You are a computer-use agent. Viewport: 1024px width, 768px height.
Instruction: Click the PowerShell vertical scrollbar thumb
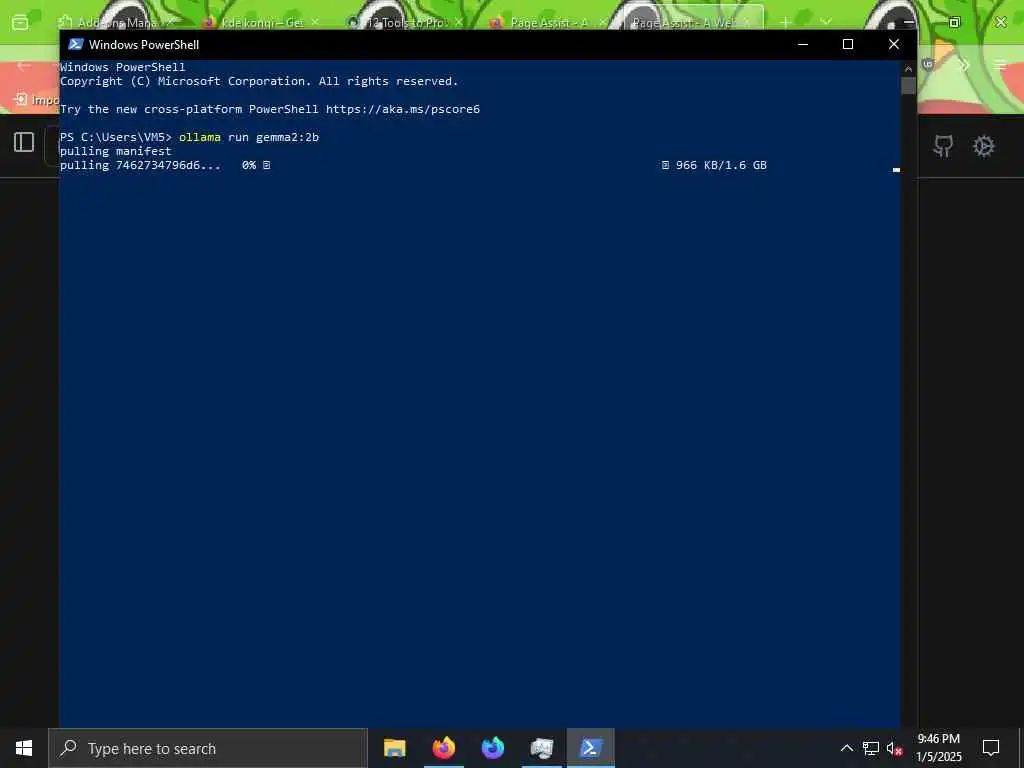point(908,86)
